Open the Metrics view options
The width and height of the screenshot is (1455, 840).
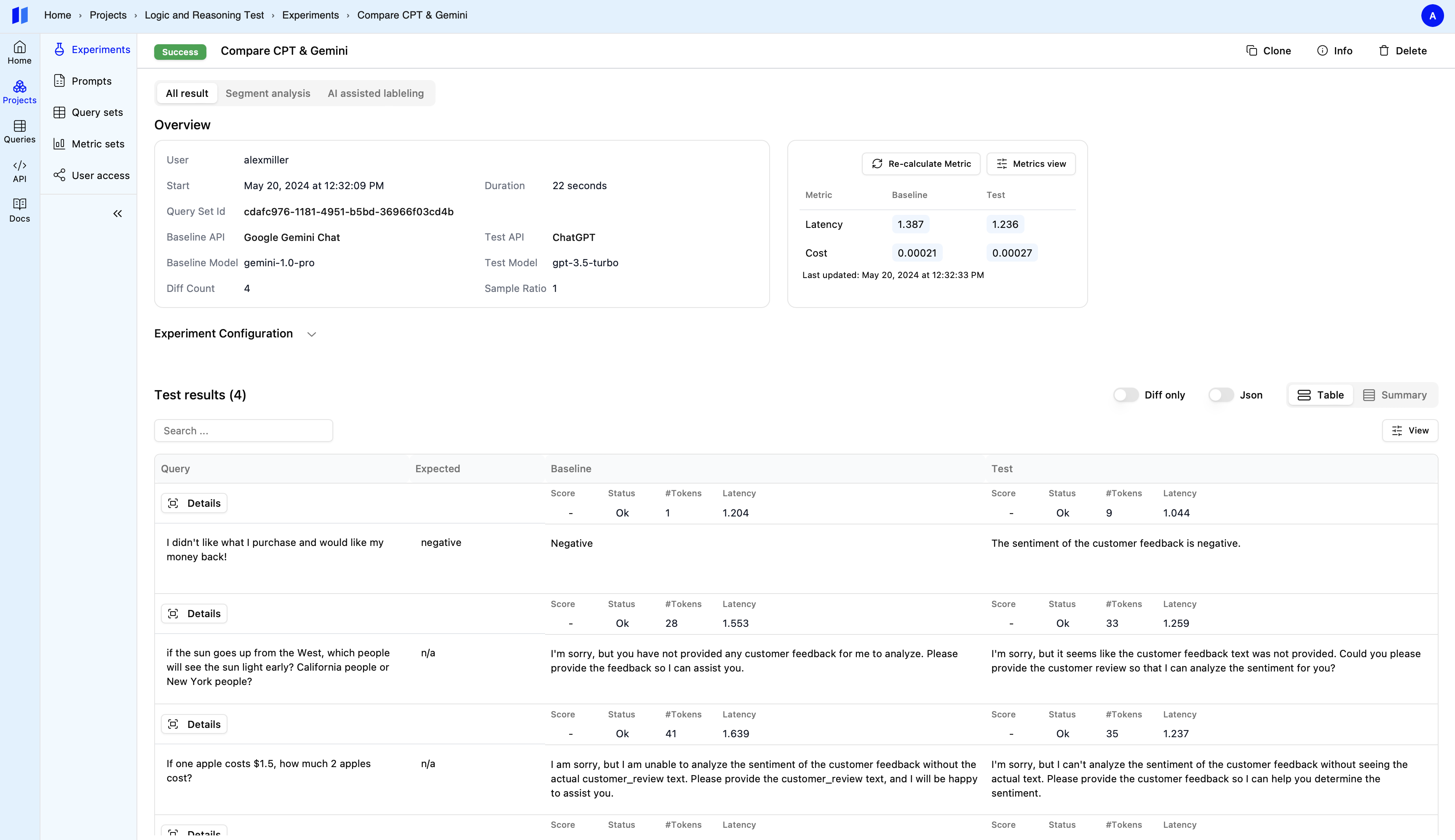tap(1030, 164)
